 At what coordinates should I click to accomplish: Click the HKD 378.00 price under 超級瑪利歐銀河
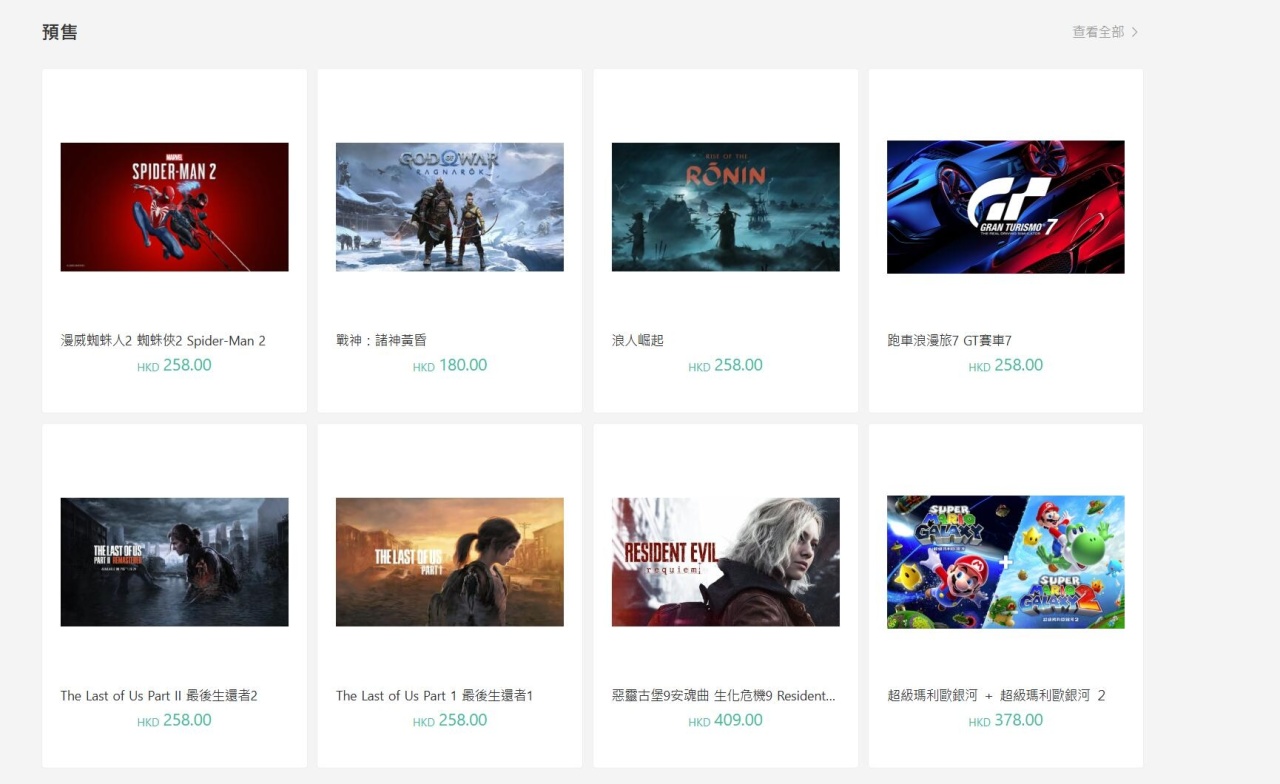coord(1006,721)
